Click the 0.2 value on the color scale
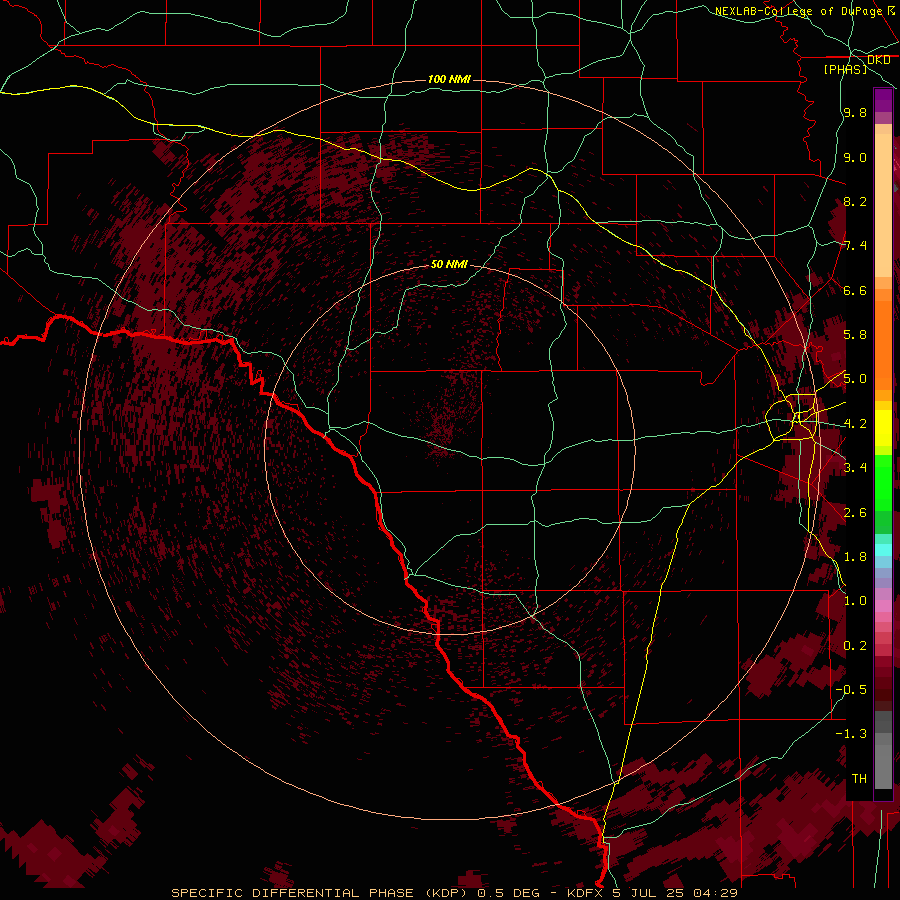This screenshot has height=900, width=900. click(855, 645)
